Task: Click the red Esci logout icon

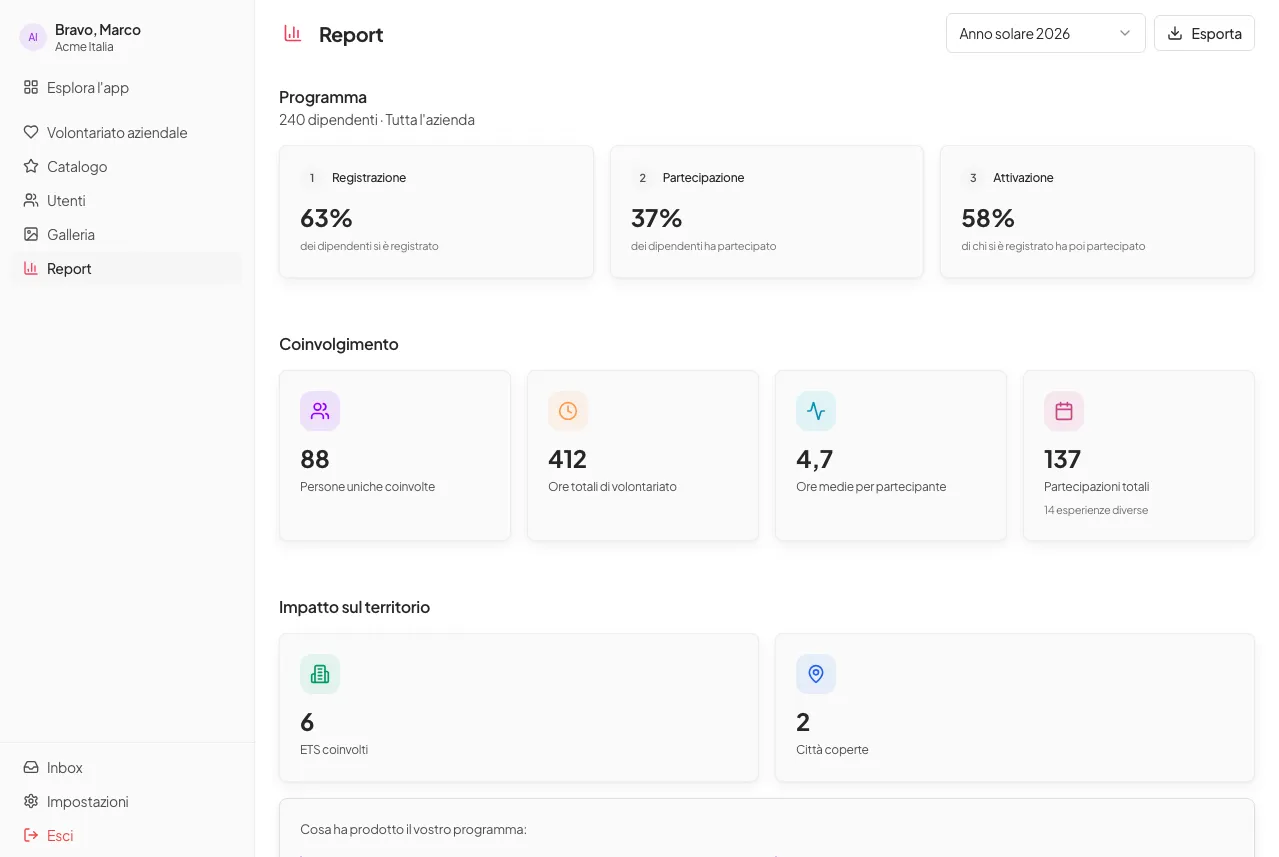Action: pyautogui.click(x=31, y=835)
